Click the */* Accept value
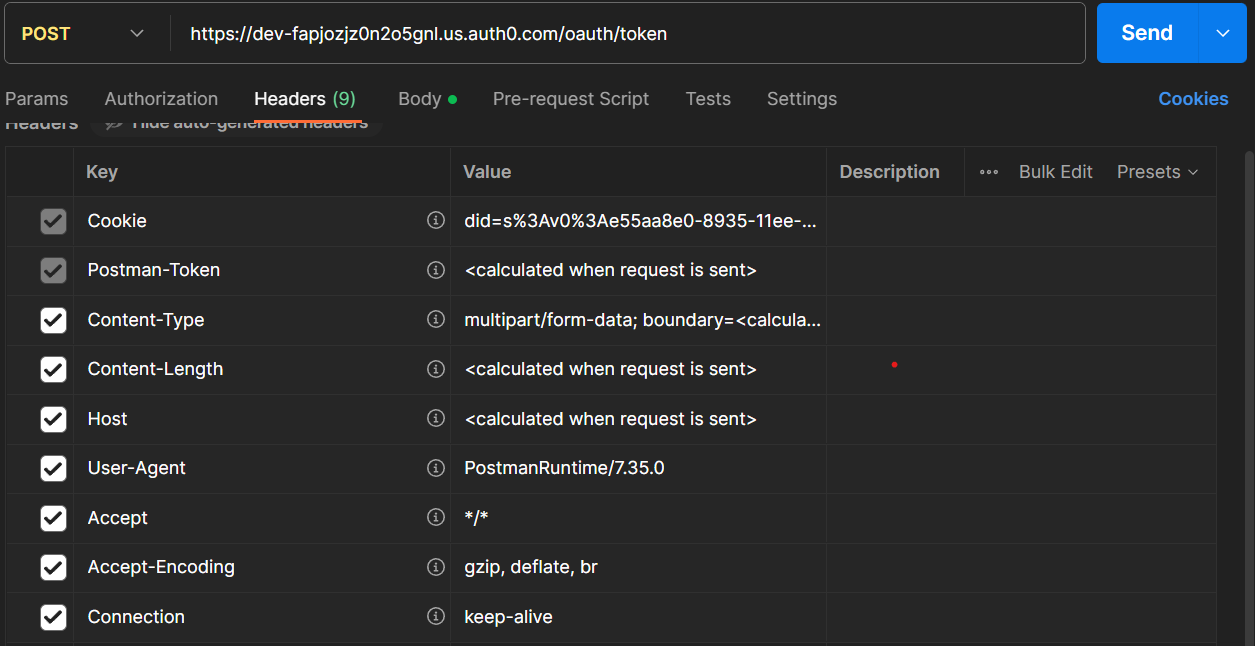 pos(476,518)
